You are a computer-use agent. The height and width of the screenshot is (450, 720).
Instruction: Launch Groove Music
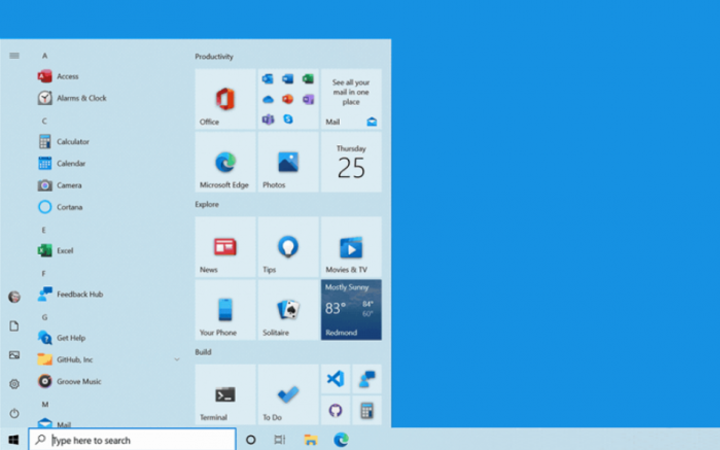108,381
